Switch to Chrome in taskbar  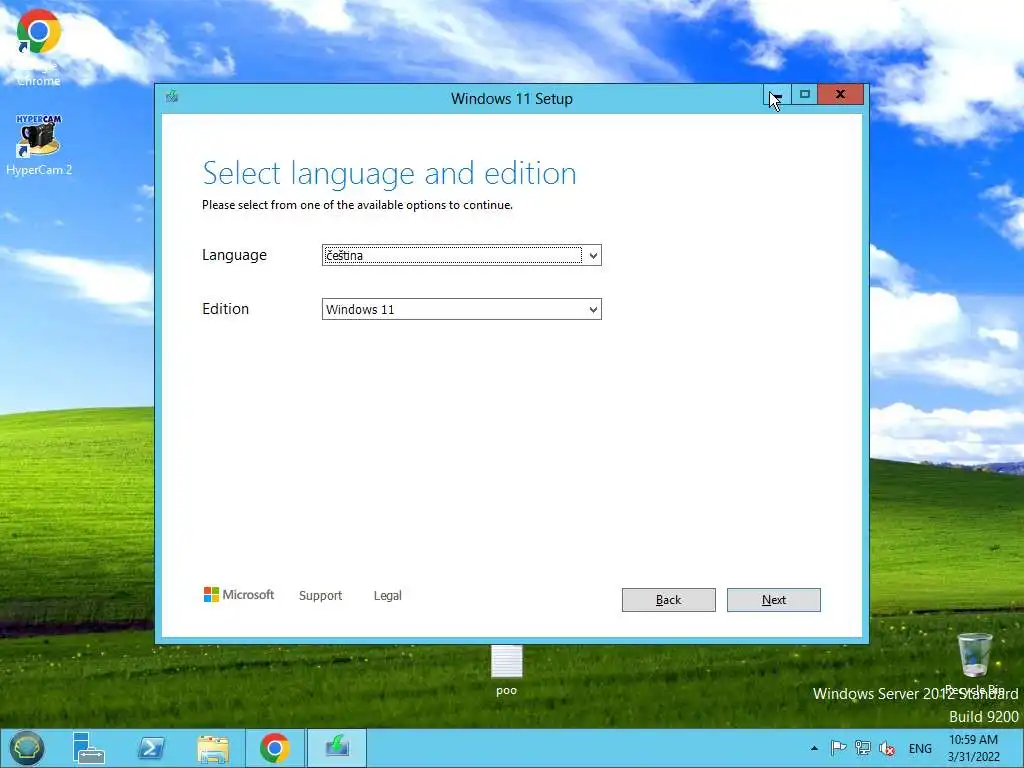275,748
